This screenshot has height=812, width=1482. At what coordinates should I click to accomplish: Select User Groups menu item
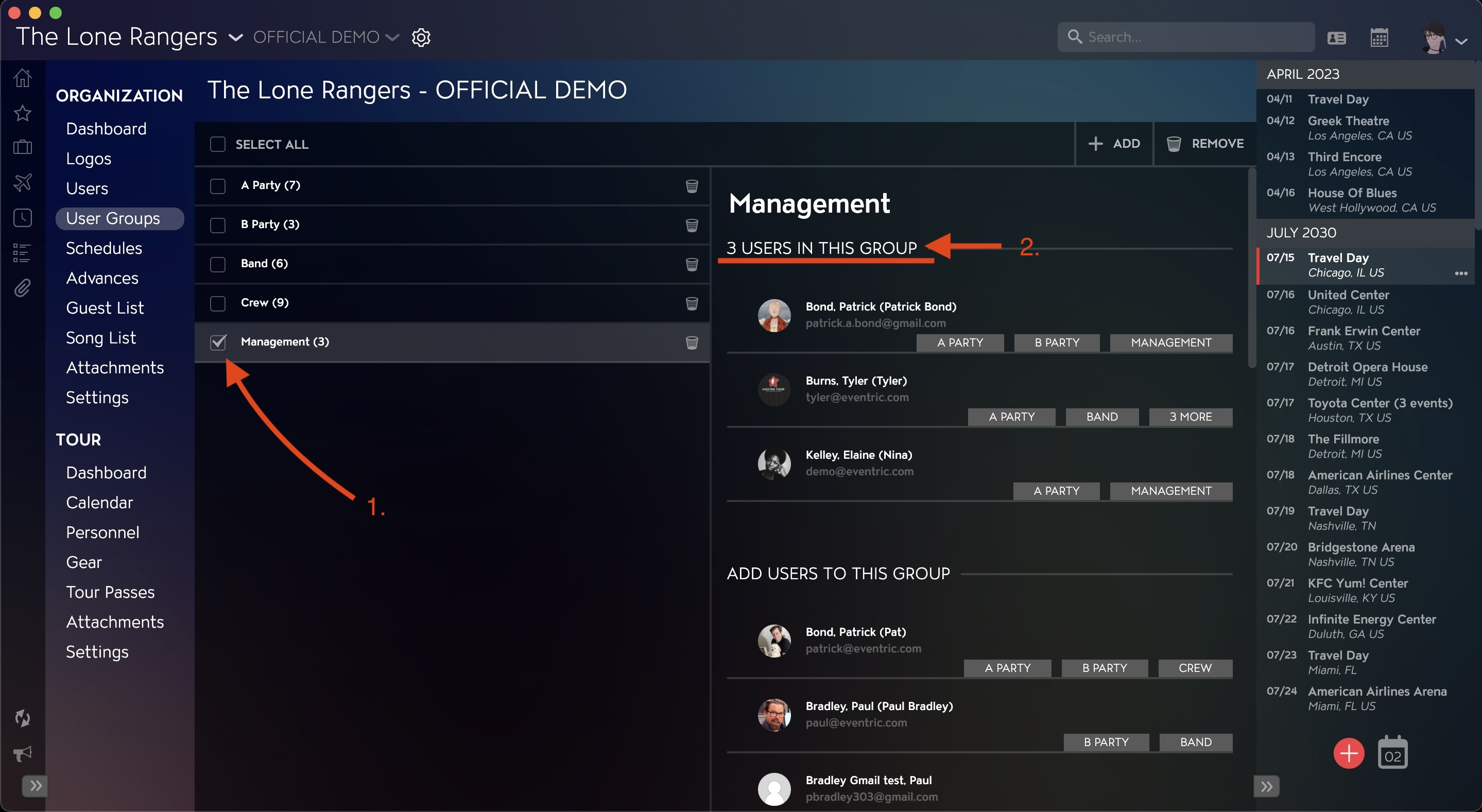tap(119, 218)
